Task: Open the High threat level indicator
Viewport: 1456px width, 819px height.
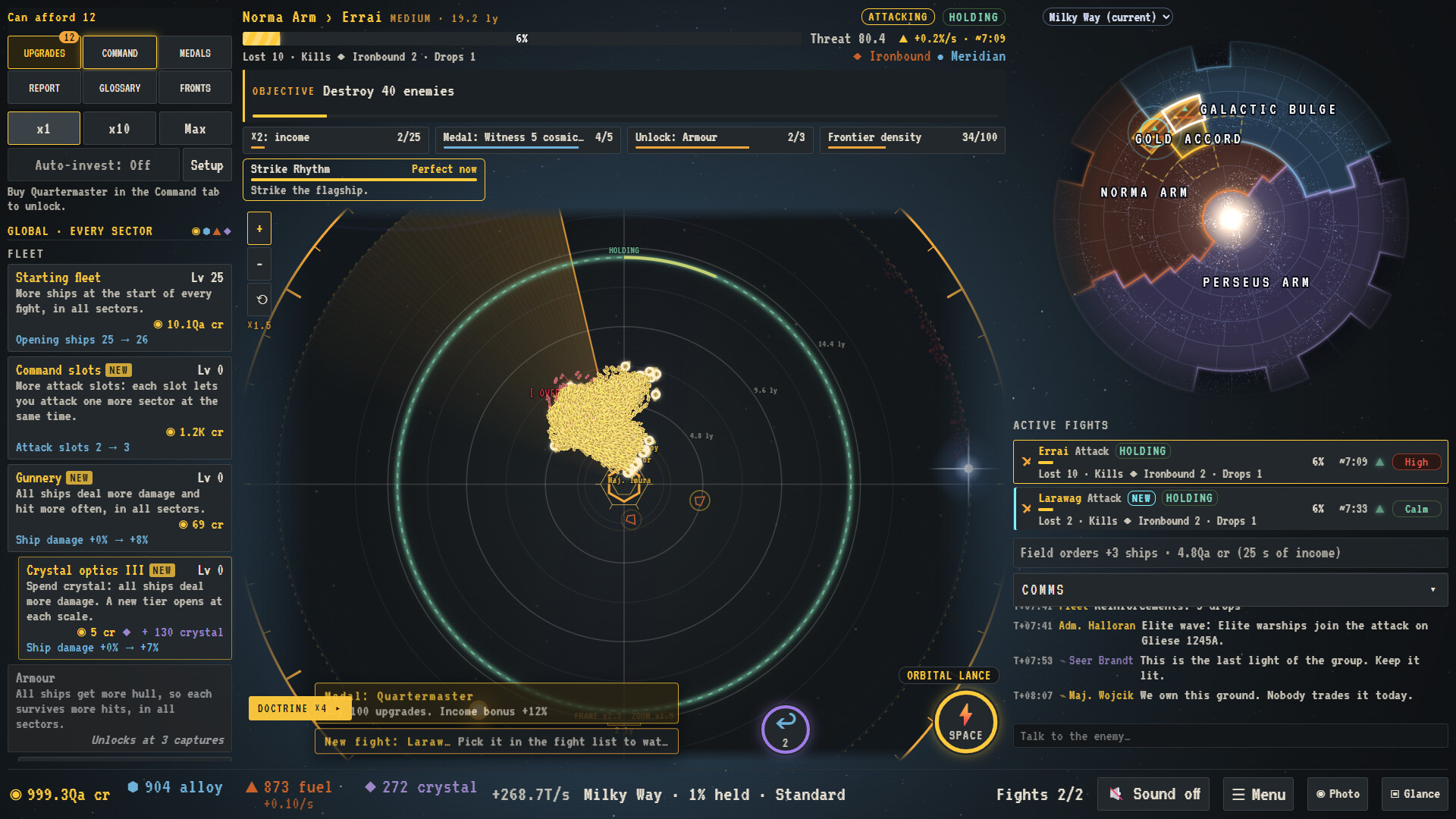Action: click(x=1416, y=462)
